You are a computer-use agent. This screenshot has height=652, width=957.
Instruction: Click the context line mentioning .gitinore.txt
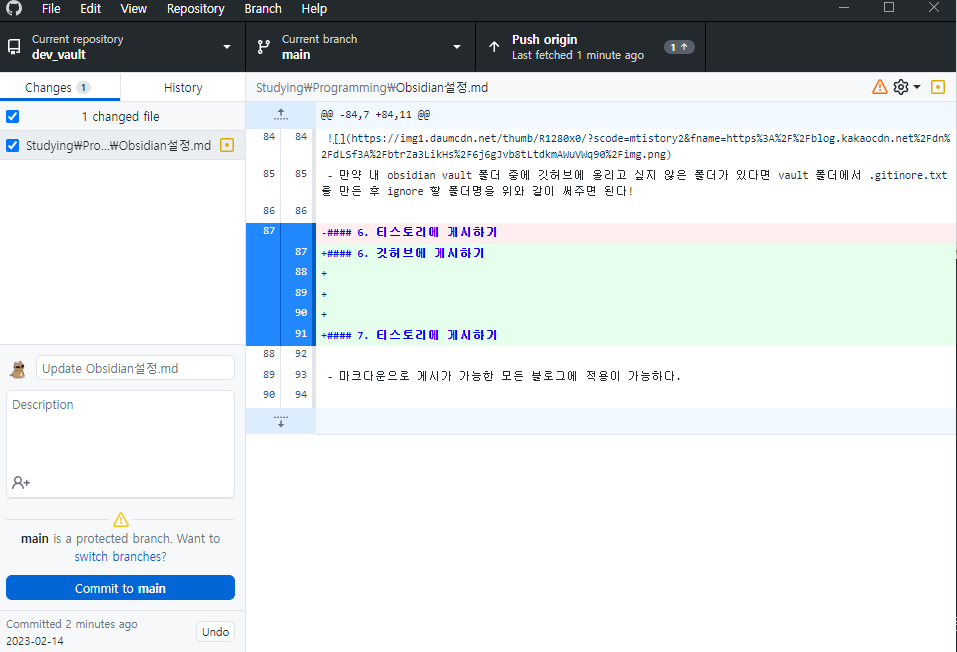coord(636,183)
